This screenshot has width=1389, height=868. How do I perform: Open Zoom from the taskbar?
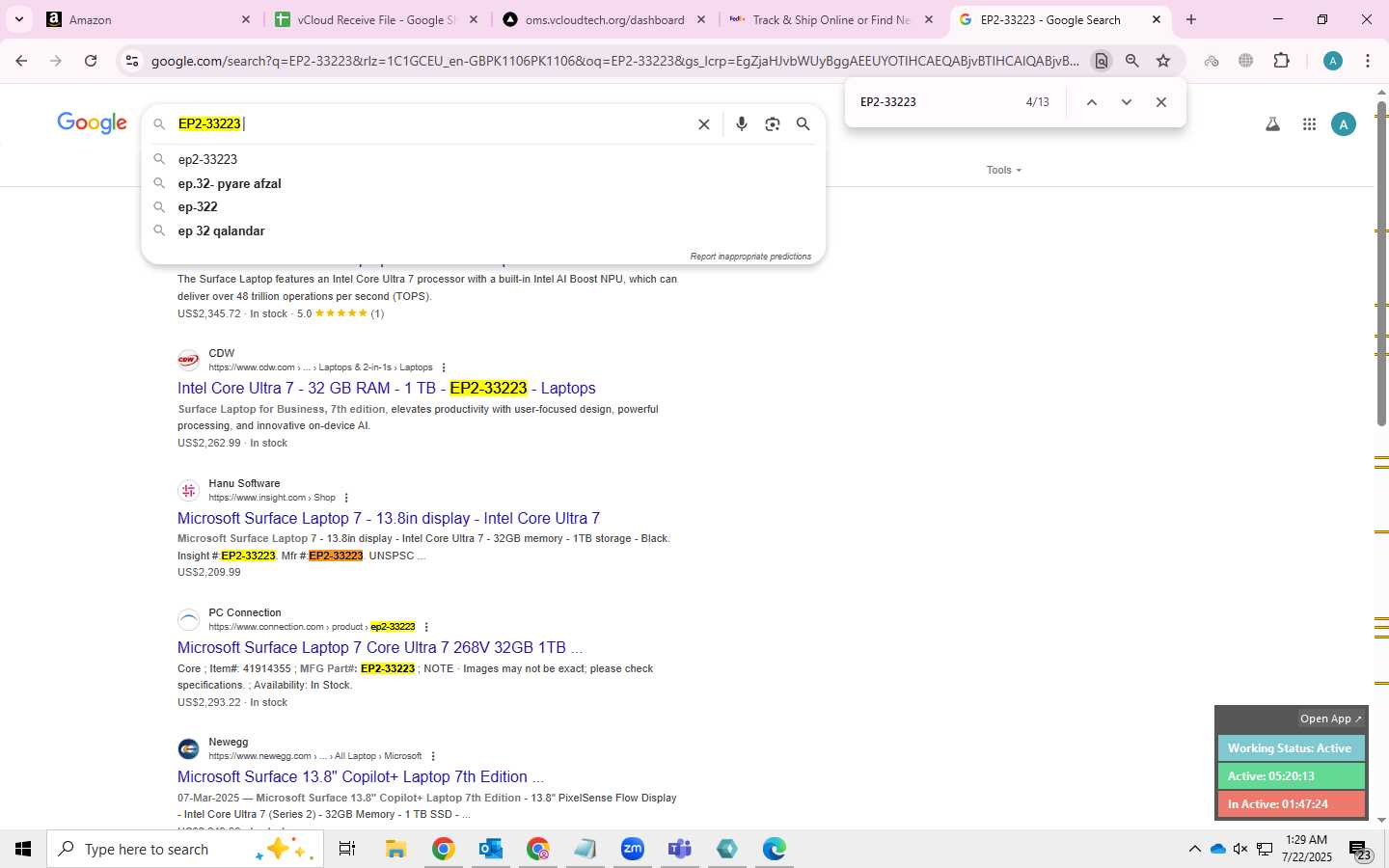[x=632, y=849]
